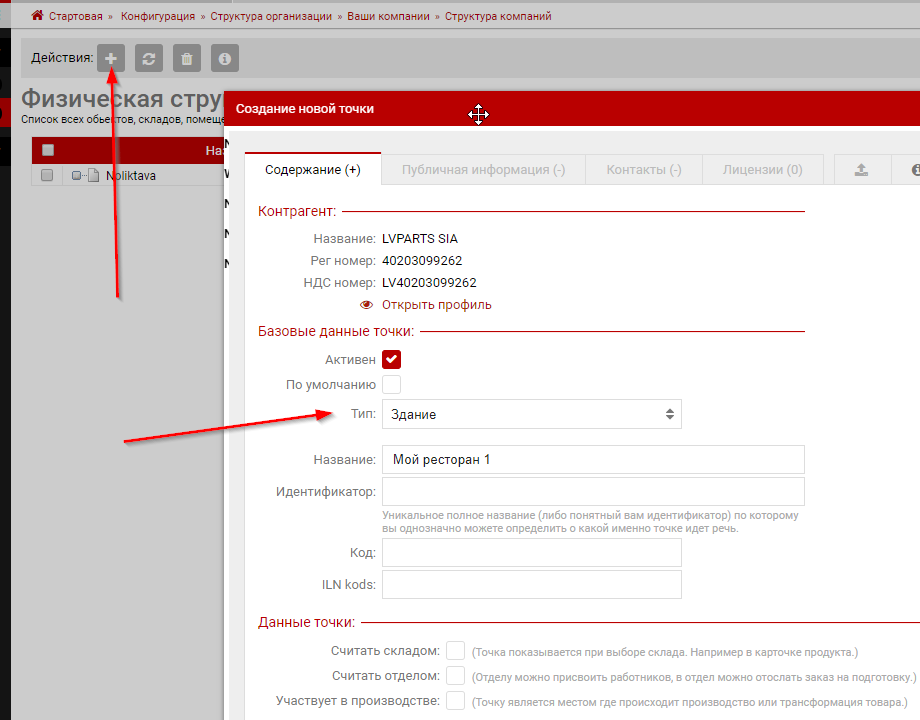Viewport: 920px width, 720px height.
Task: Click the trash delete icon
Action: pos(186,58)
